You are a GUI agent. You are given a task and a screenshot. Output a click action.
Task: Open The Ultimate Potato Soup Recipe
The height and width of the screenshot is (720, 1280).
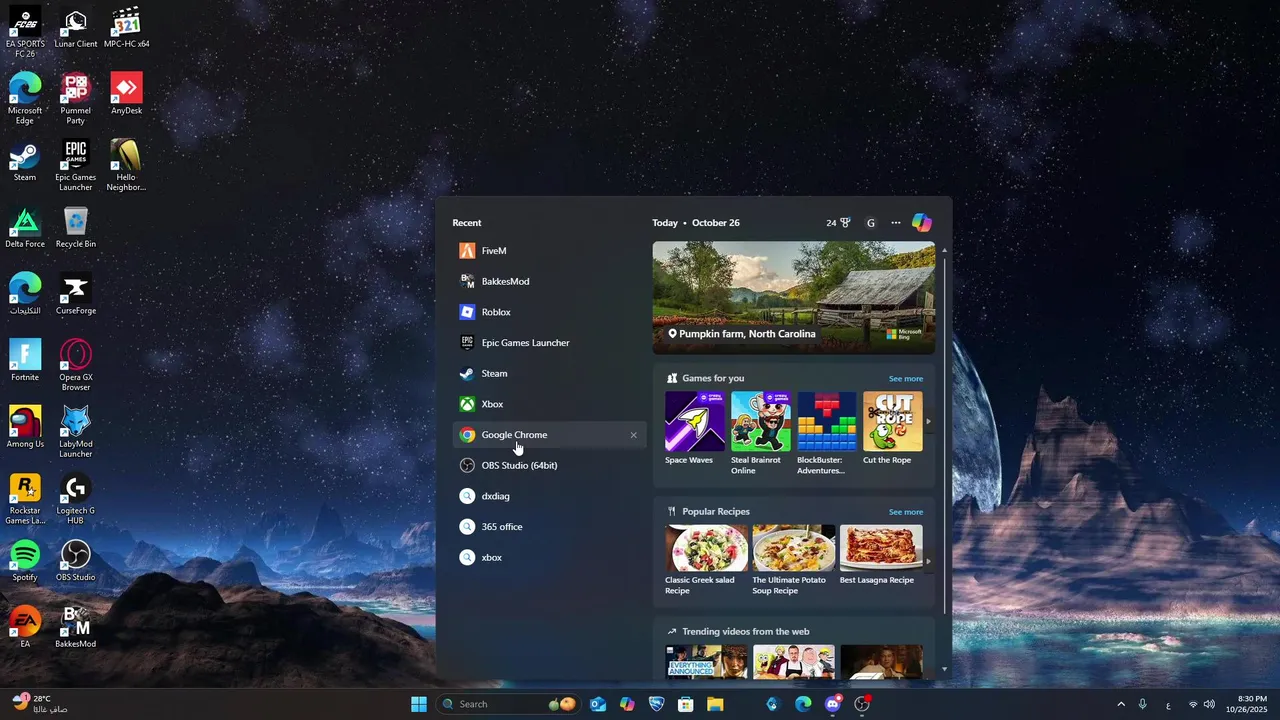pyautogui.click(x=793, y=560)
